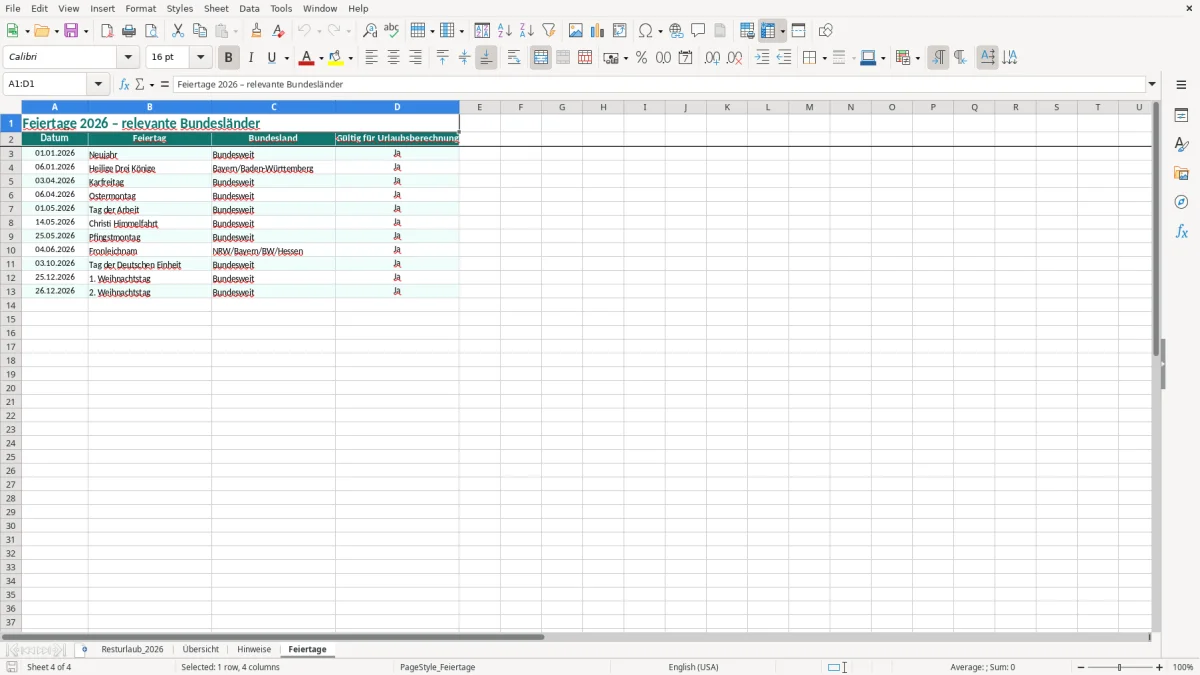The height and width of the screenshot is (675, 1200).
Task: Open Find and Replace
Action: (370, 31)
